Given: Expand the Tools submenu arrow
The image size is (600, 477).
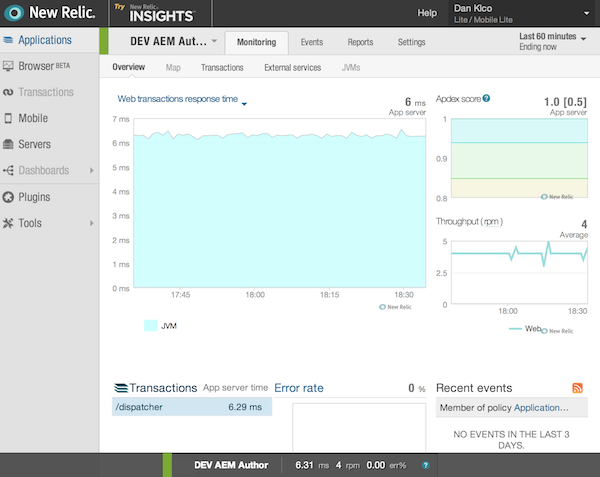Looking at the screenshot, I should point(91,223).
